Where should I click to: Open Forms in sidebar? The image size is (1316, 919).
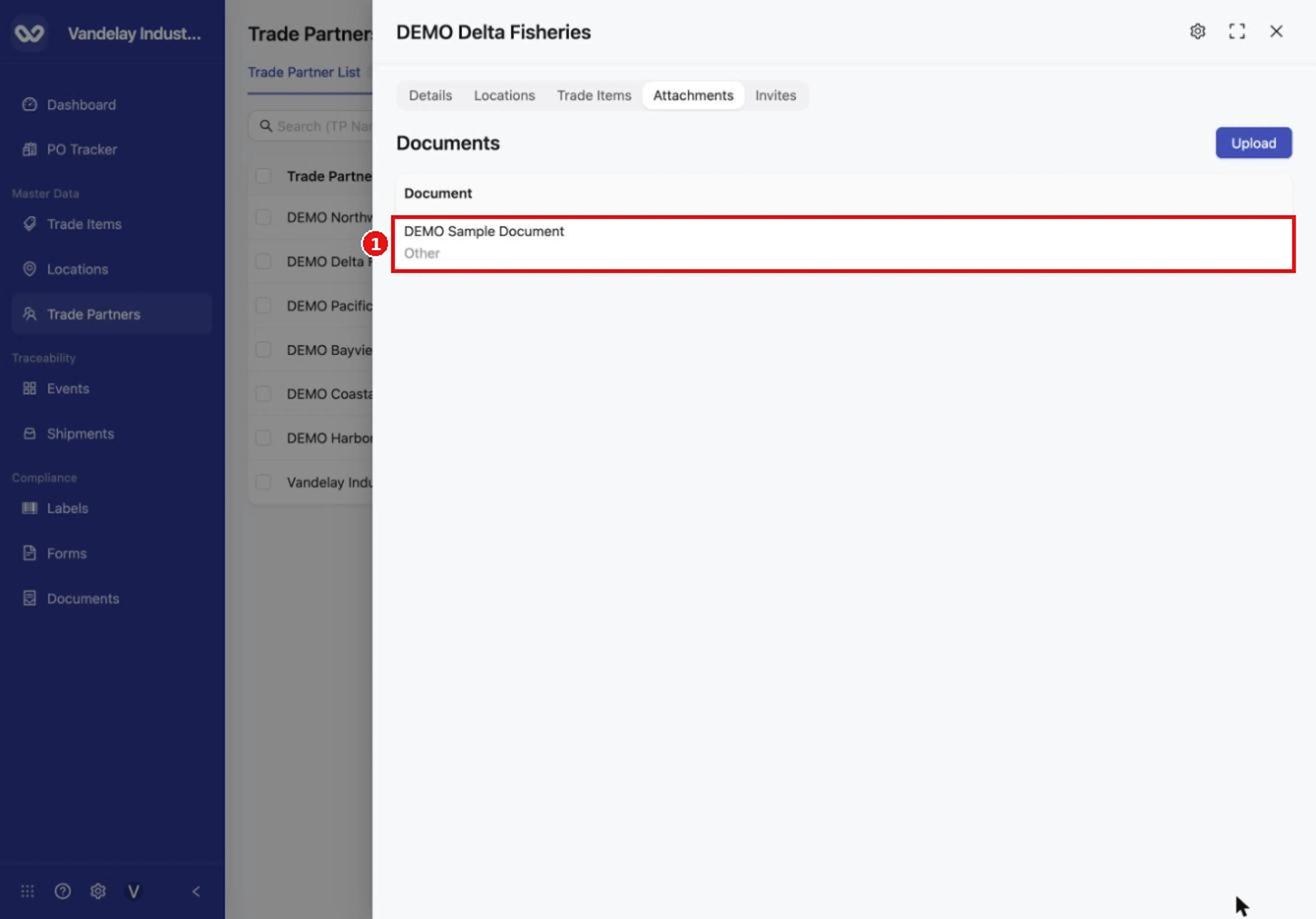(x=112, y=553)
